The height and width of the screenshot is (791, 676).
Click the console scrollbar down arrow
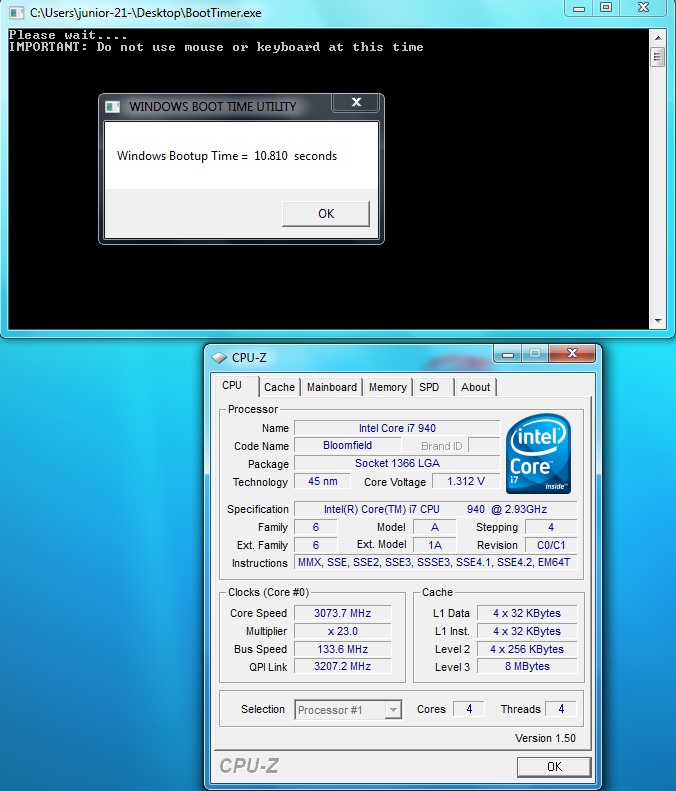[657, 321]
